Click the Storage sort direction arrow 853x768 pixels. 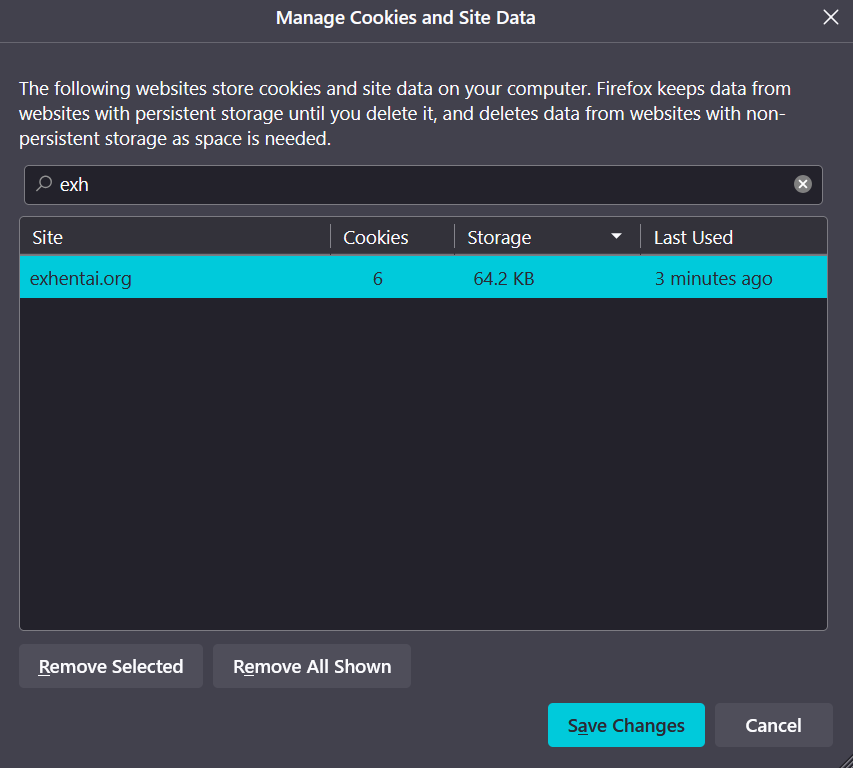[x=616, y=237]
